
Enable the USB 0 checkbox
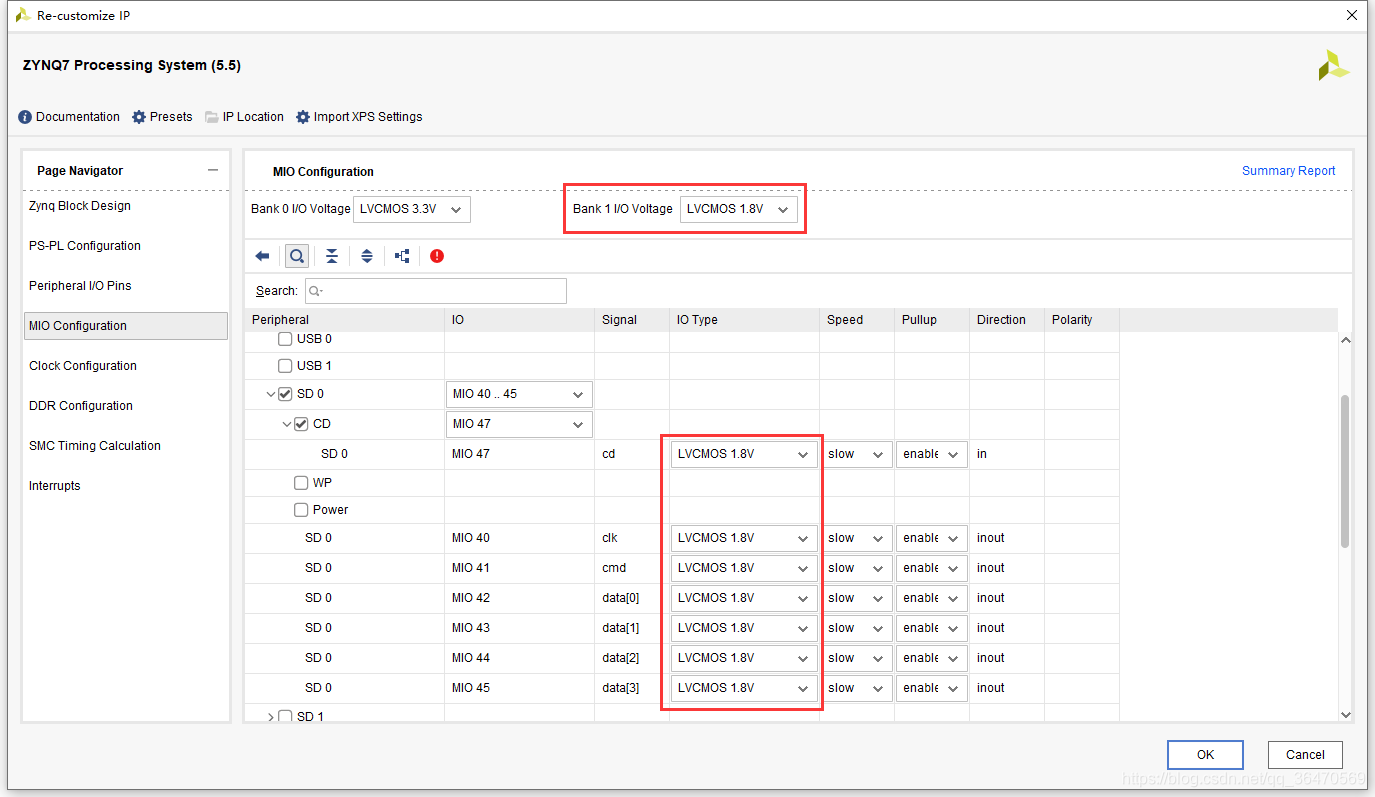coord(285,339)
